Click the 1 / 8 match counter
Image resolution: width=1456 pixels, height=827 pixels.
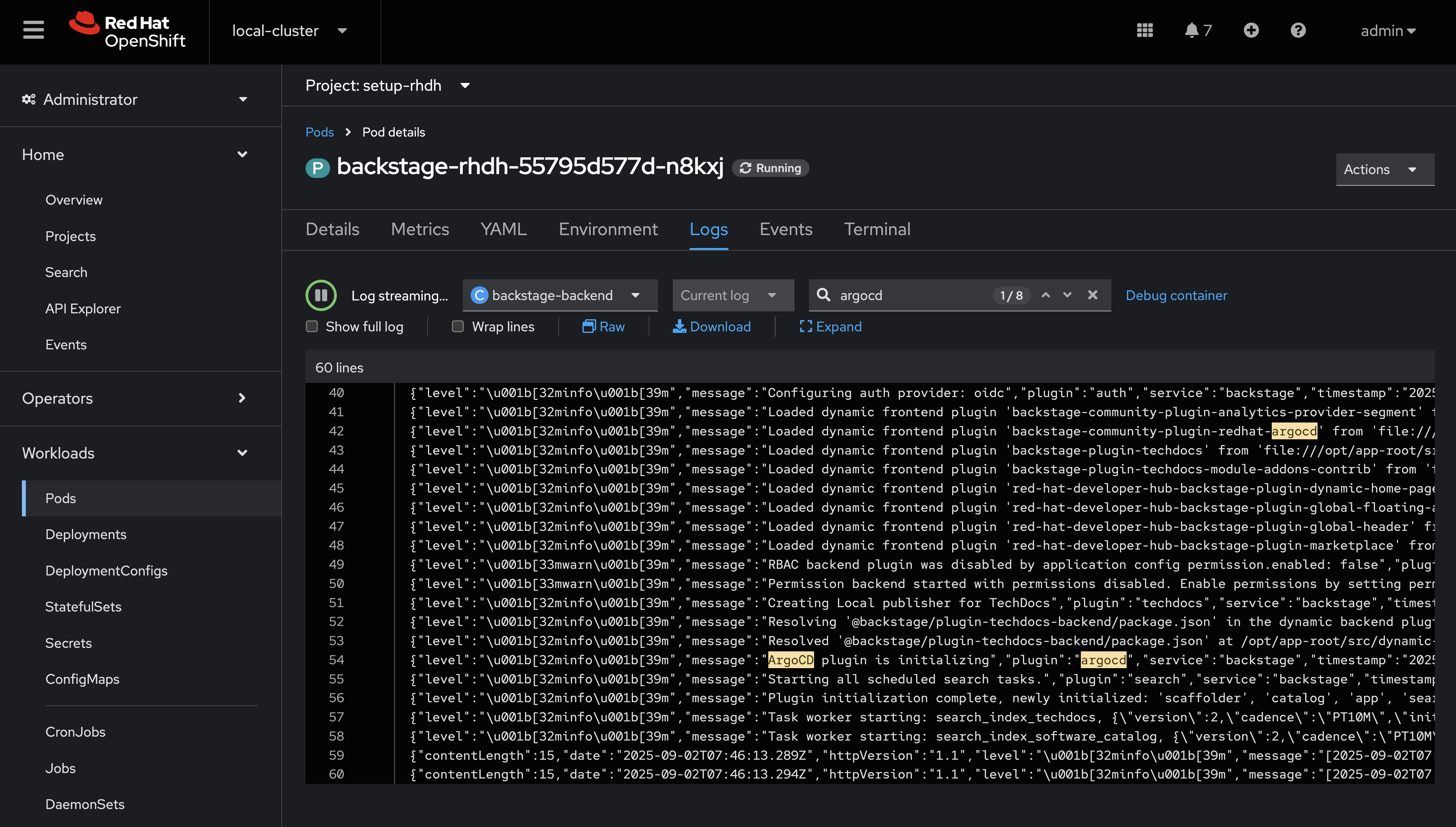tap(1011, 295)
